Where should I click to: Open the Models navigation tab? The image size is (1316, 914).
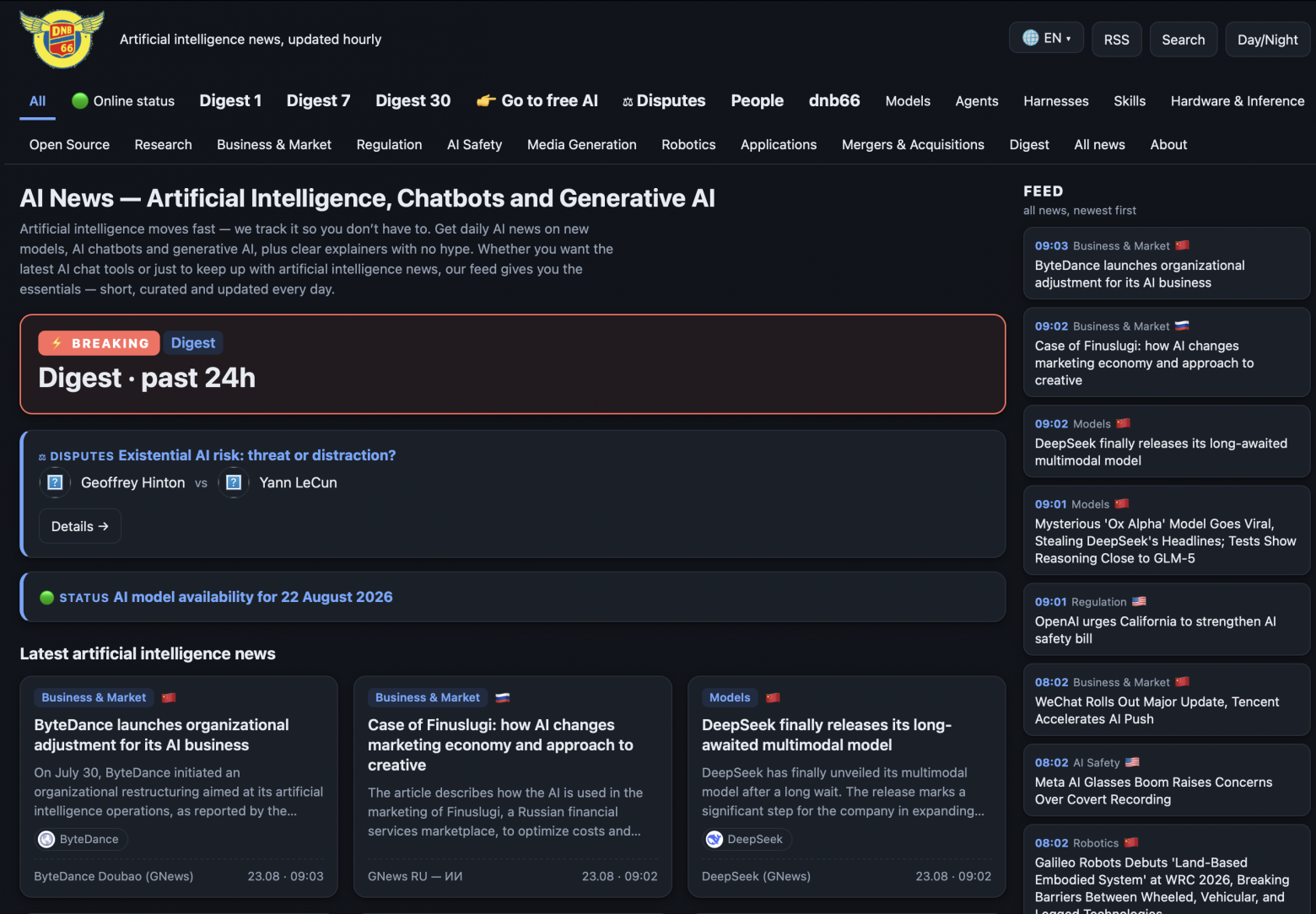click(908, 101)
